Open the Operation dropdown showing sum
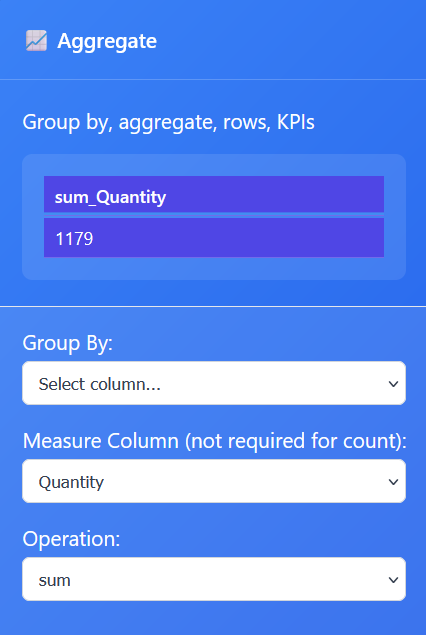The height and width of the screenshot is (635, 426). [214, 579]
